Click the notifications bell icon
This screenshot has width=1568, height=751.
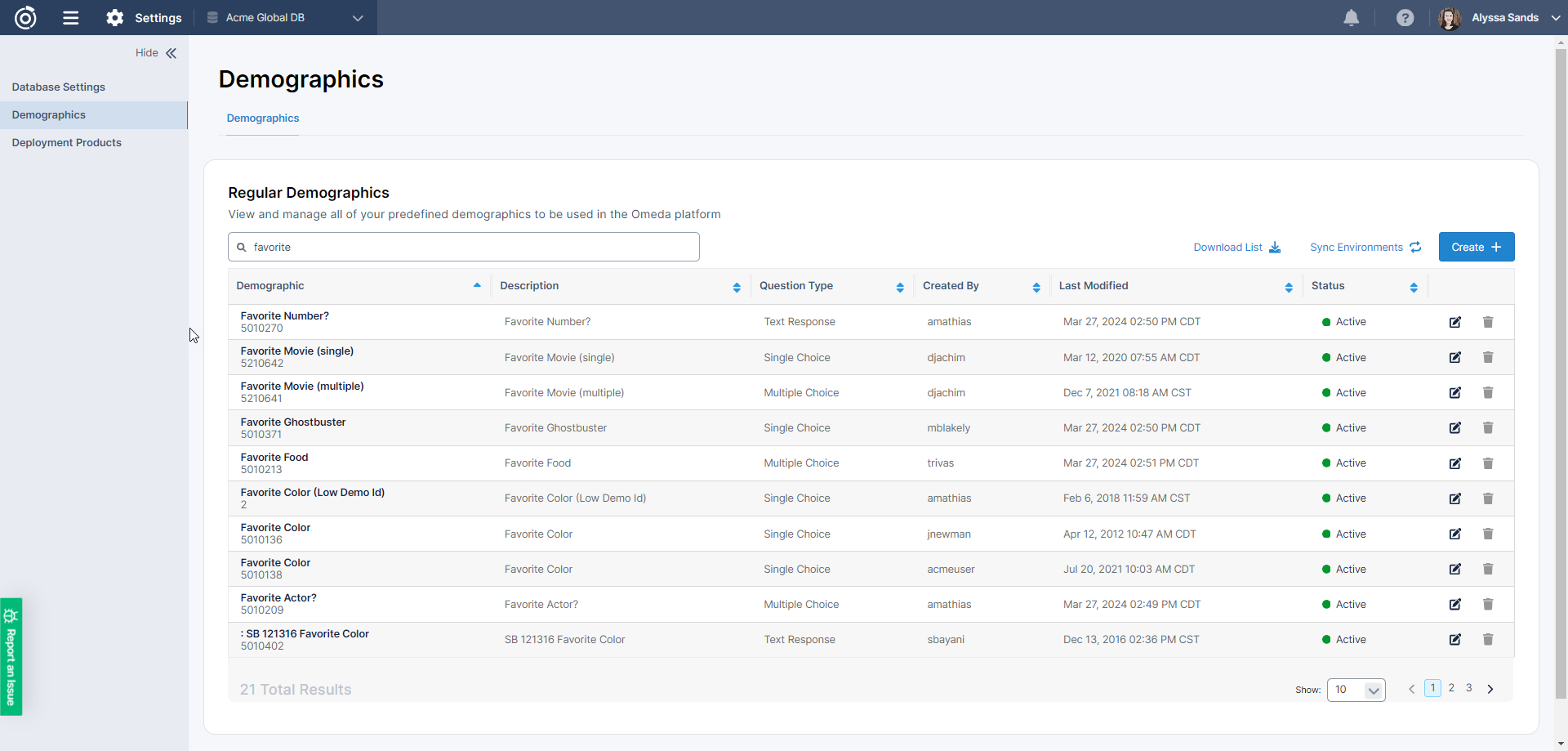[1351, 18]
